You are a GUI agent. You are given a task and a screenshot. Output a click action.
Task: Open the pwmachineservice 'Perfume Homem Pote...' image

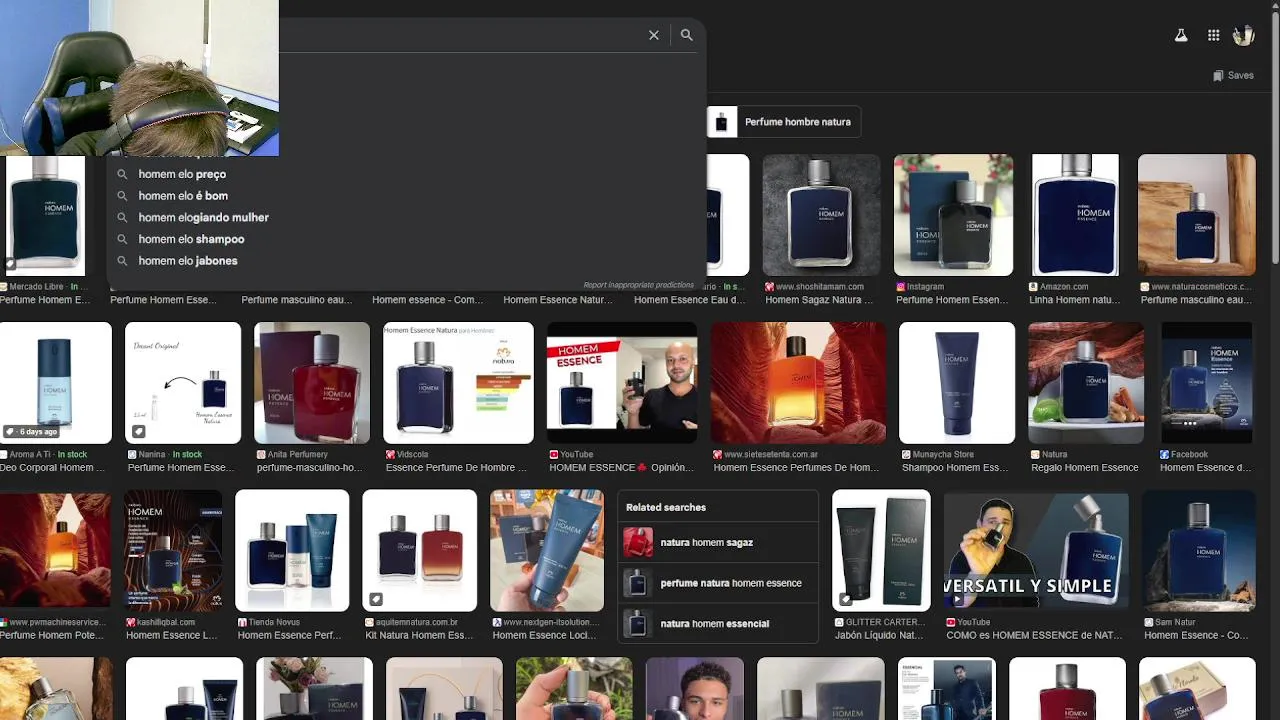(55, 550)
